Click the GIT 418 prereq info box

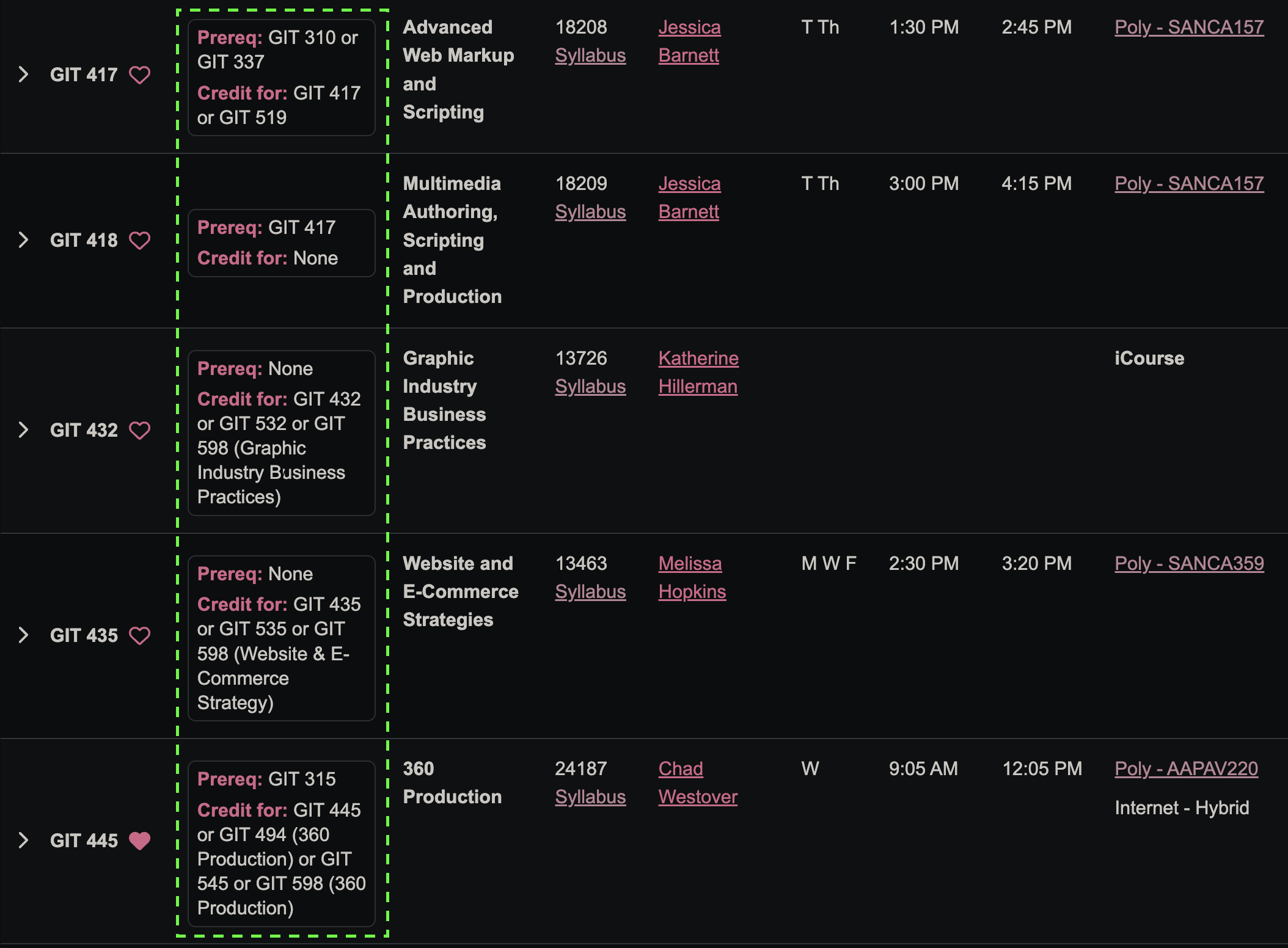click(x=282, y=243)
